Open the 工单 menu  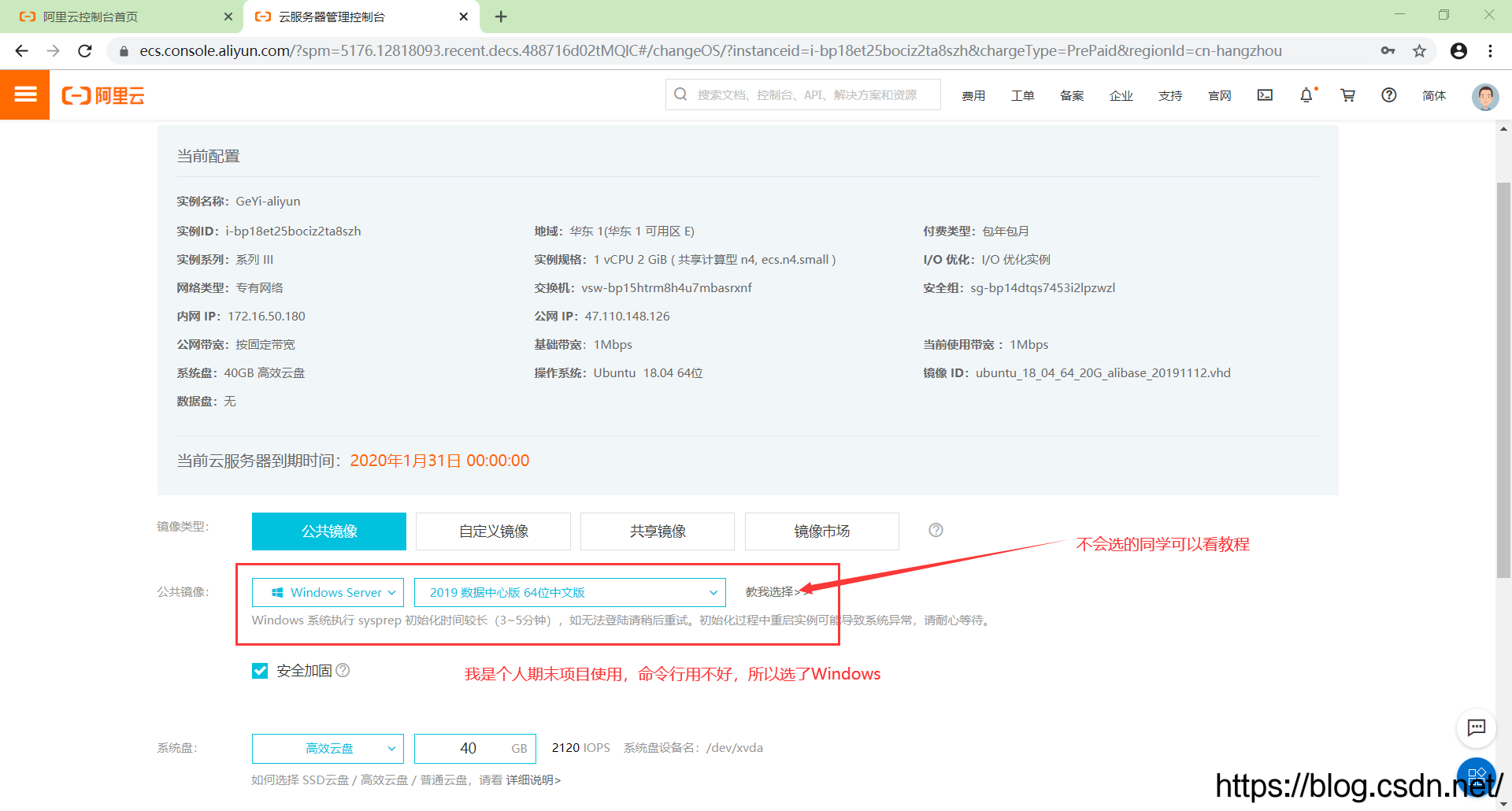[1022, 95]
